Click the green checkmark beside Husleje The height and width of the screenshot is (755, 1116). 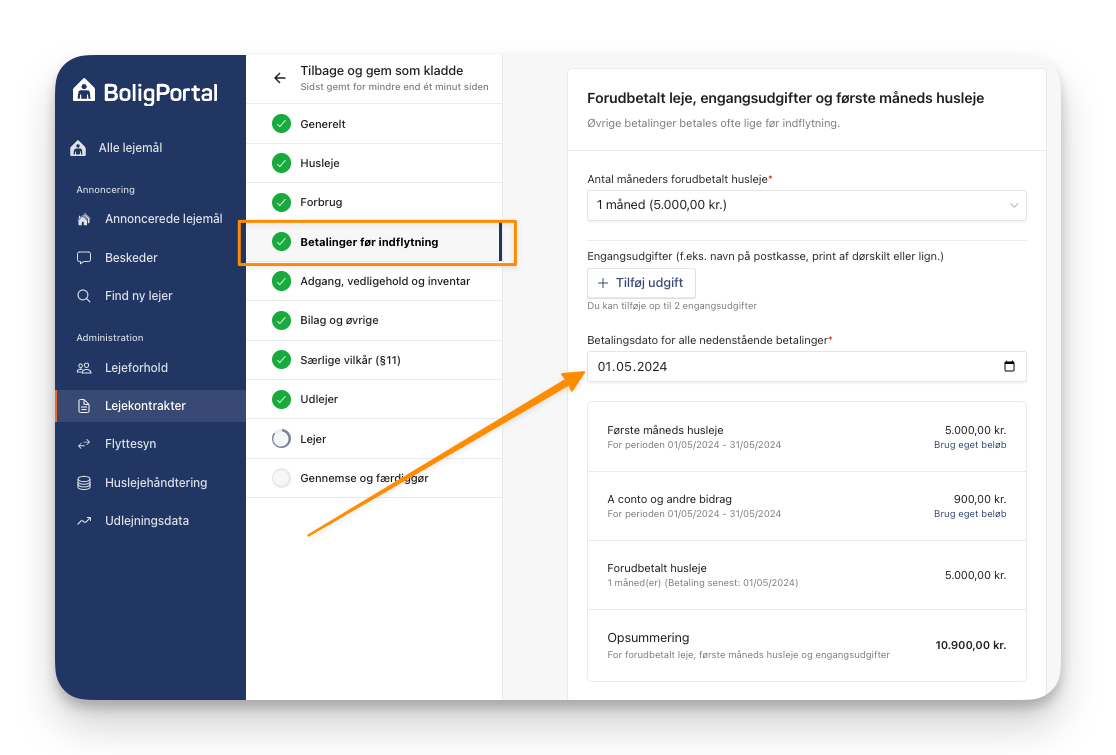coord(282,163)
